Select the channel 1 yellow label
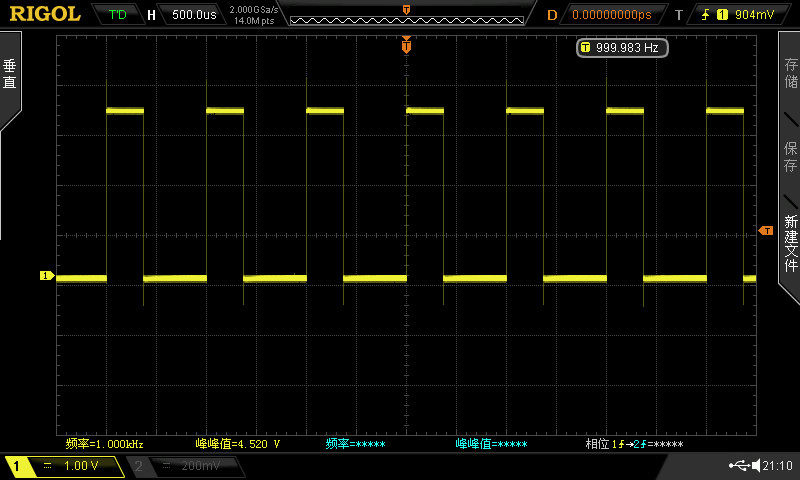 [x=16, y=466]
